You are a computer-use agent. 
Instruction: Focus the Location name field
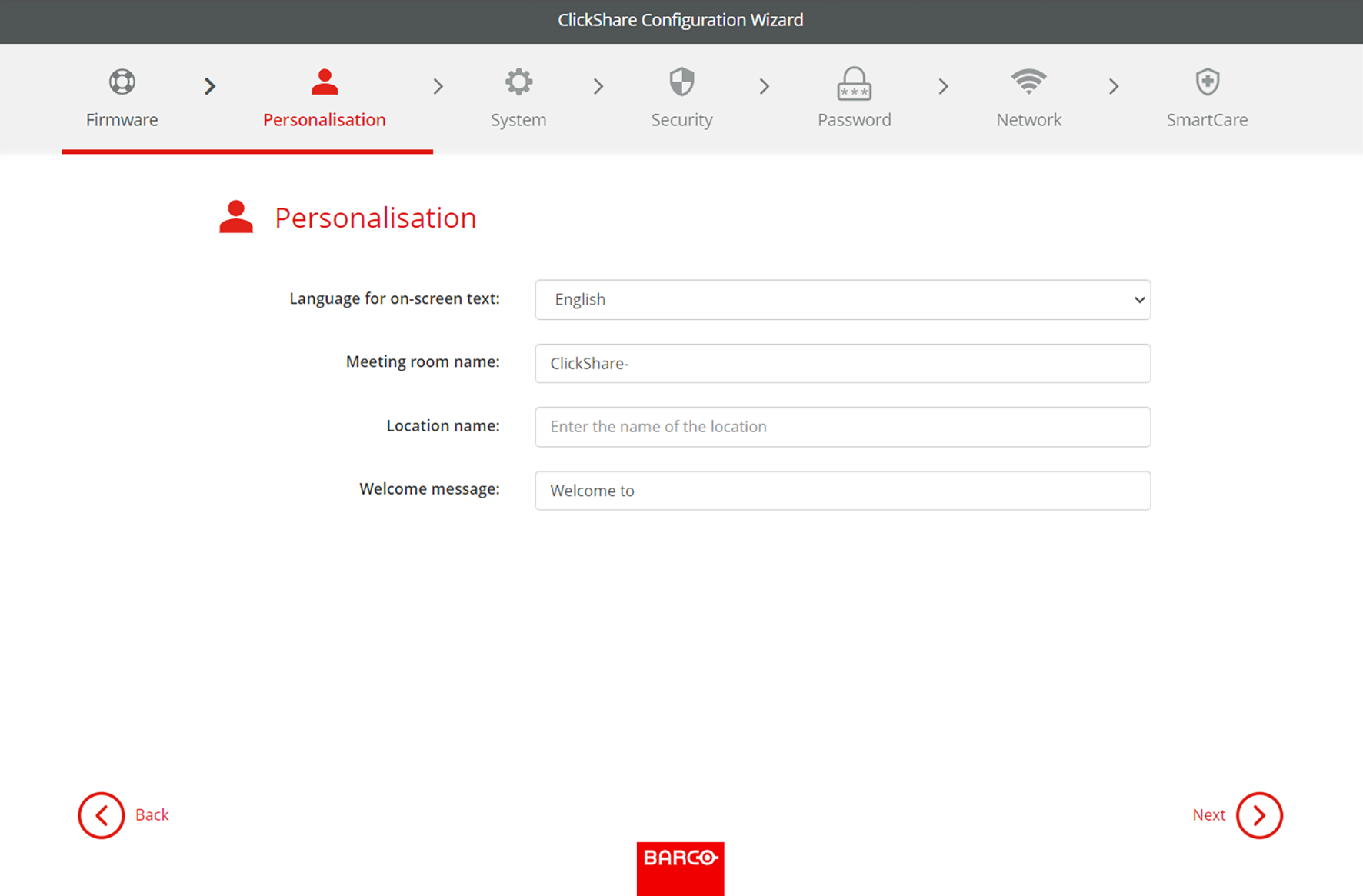click(843, 427)
